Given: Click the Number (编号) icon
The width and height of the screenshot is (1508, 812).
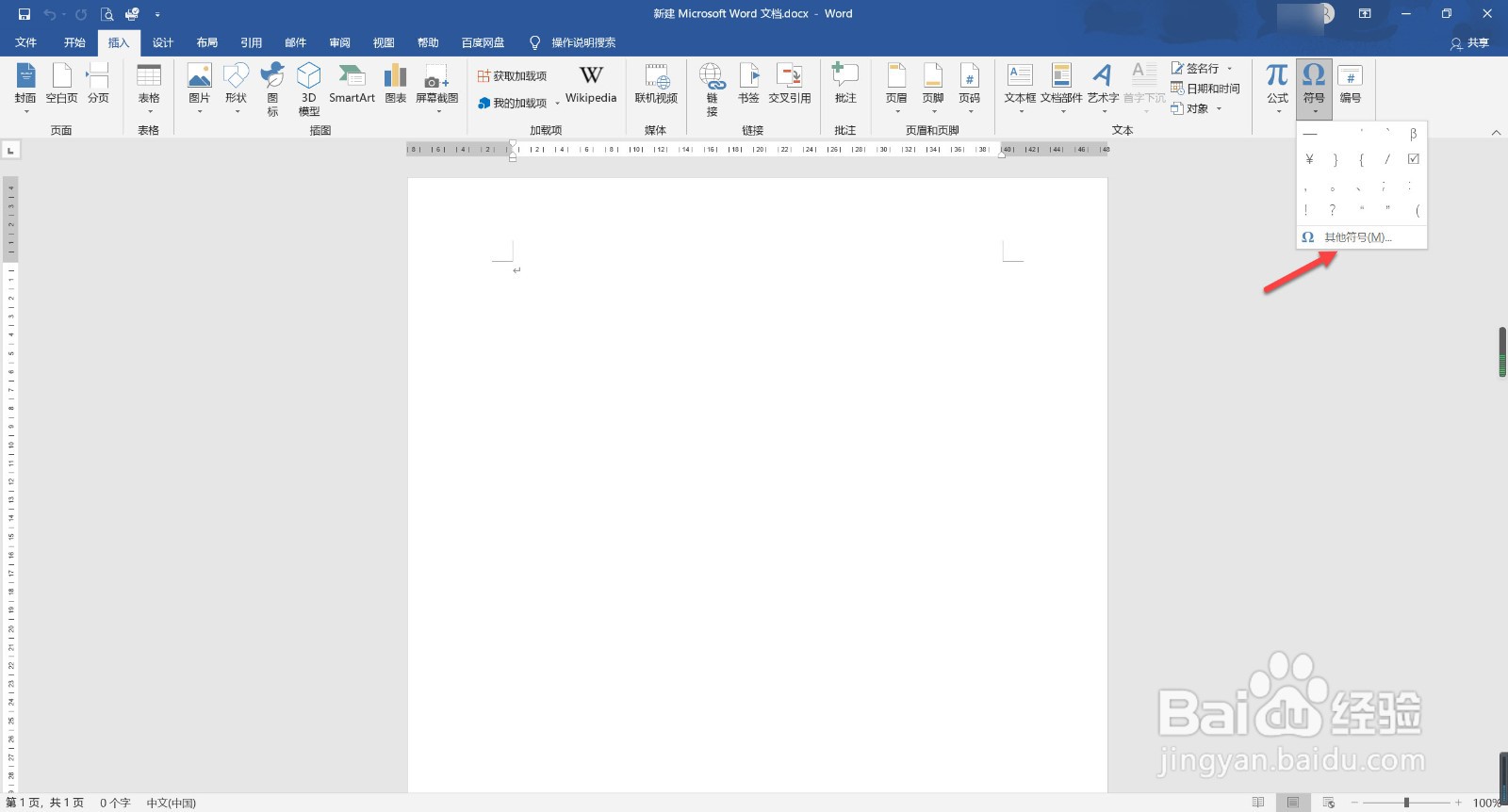Looking at the screenshot, I should pyautogui.click(x=1350, y=83).
